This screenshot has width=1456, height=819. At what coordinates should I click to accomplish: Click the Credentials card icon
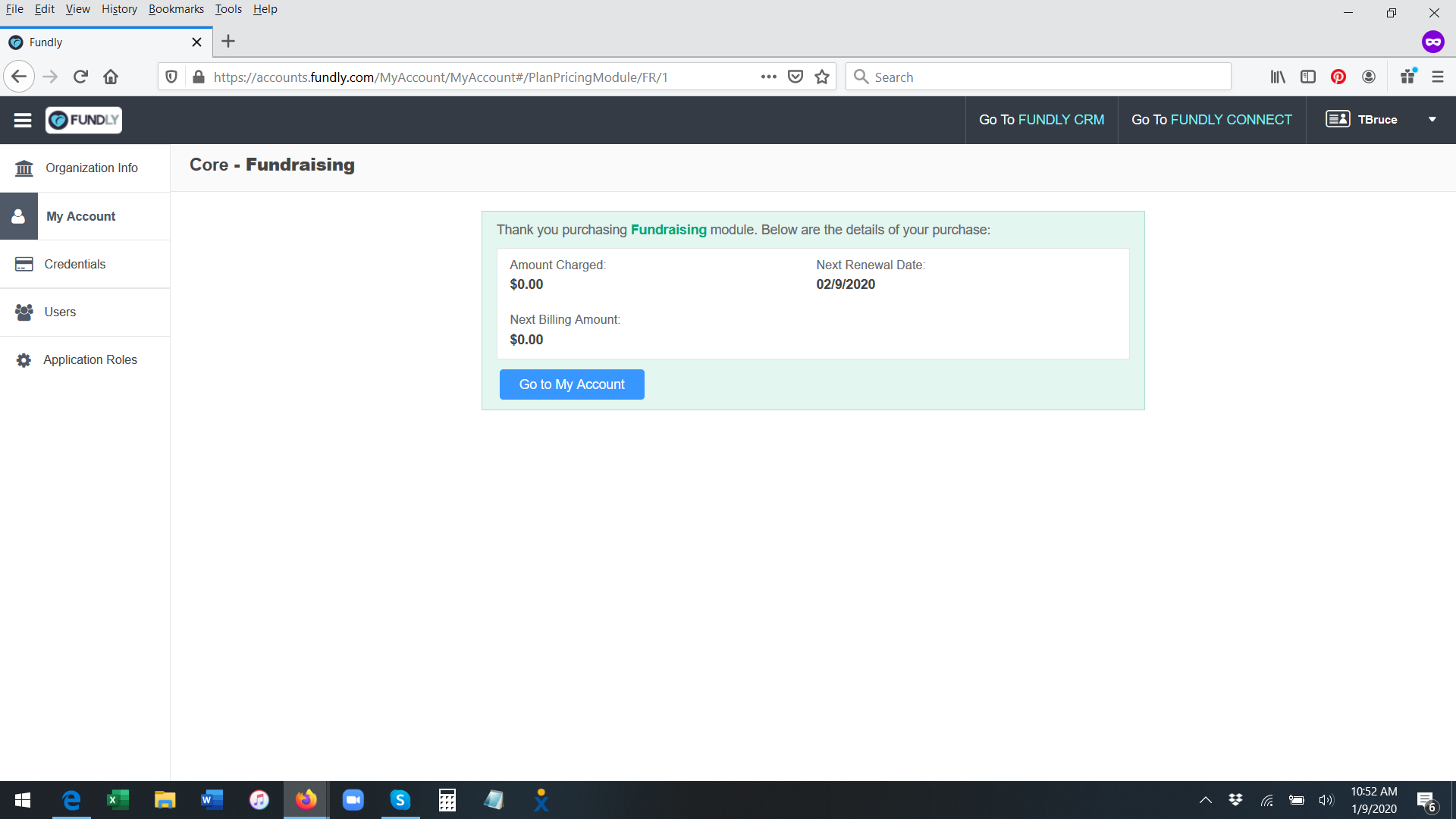click(x=24, y=264)
